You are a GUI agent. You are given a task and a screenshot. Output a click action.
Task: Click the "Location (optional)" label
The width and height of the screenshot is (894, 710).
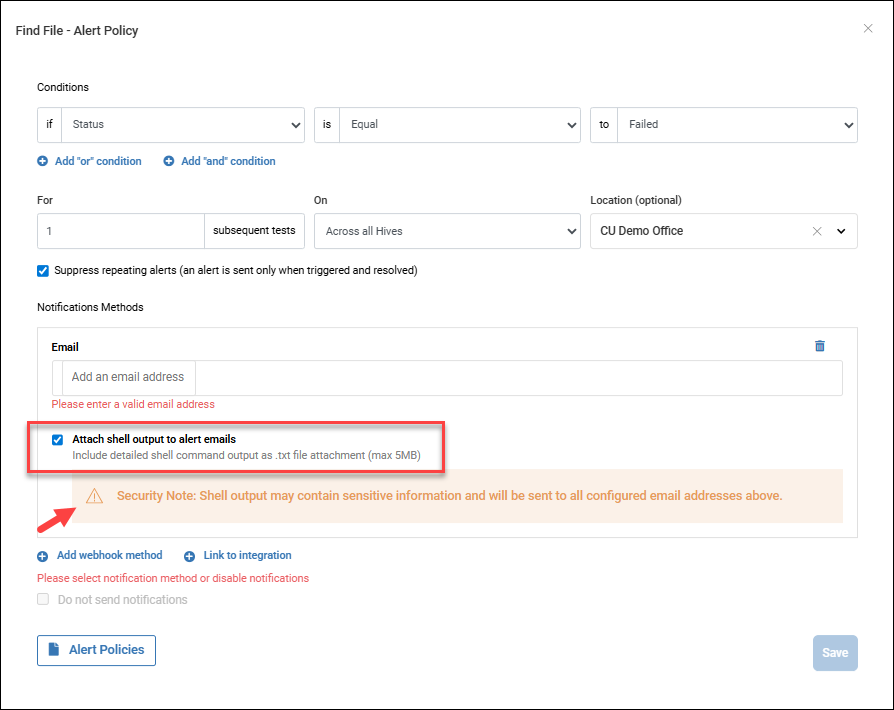click(x=636, y=200)
